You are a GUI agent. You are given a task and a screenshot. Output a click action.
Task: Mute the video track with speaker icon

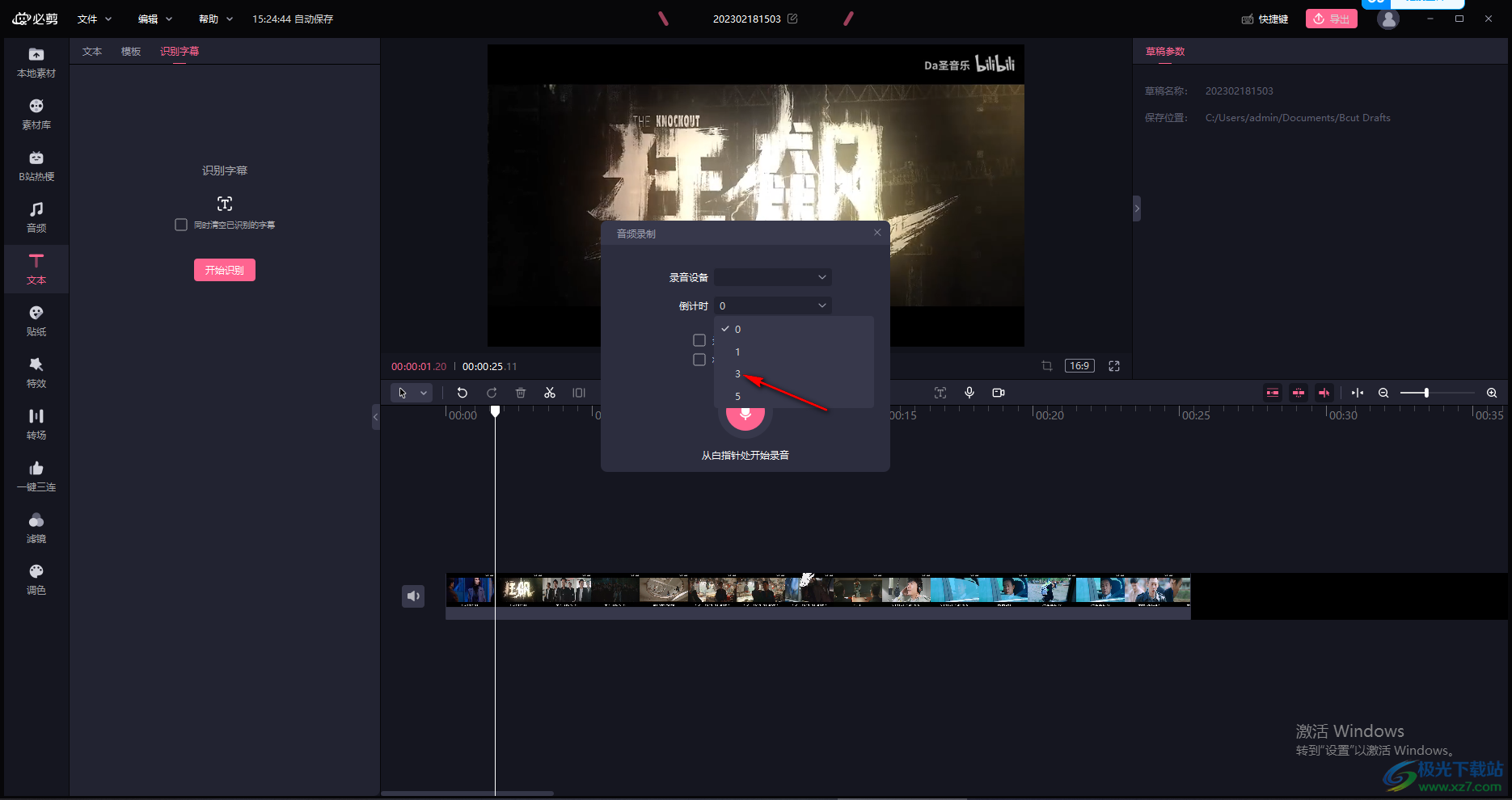click(413, 596)
